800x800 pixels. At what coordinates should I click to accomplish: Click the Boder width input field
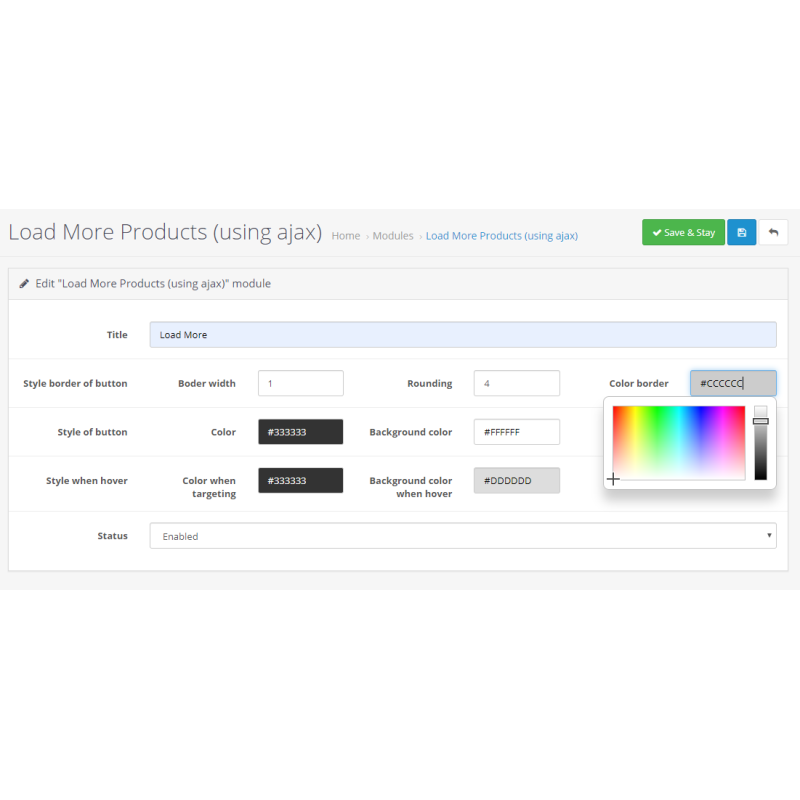click(300, 383)
